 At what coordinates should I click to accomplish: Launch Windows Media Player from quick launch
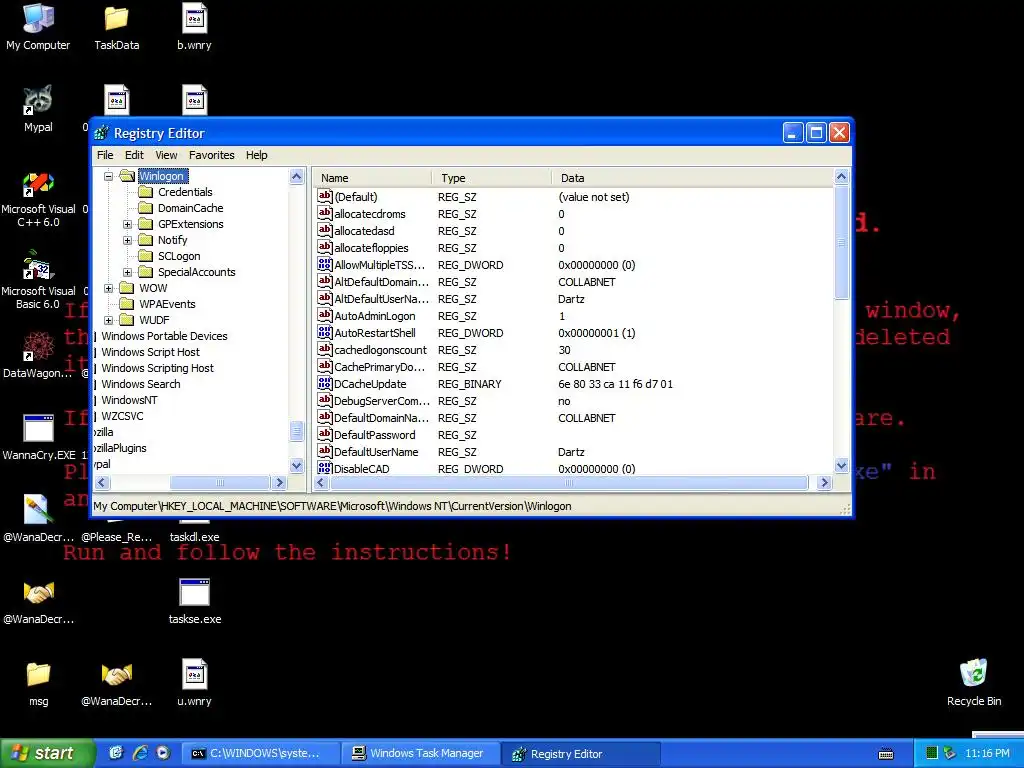163,753
